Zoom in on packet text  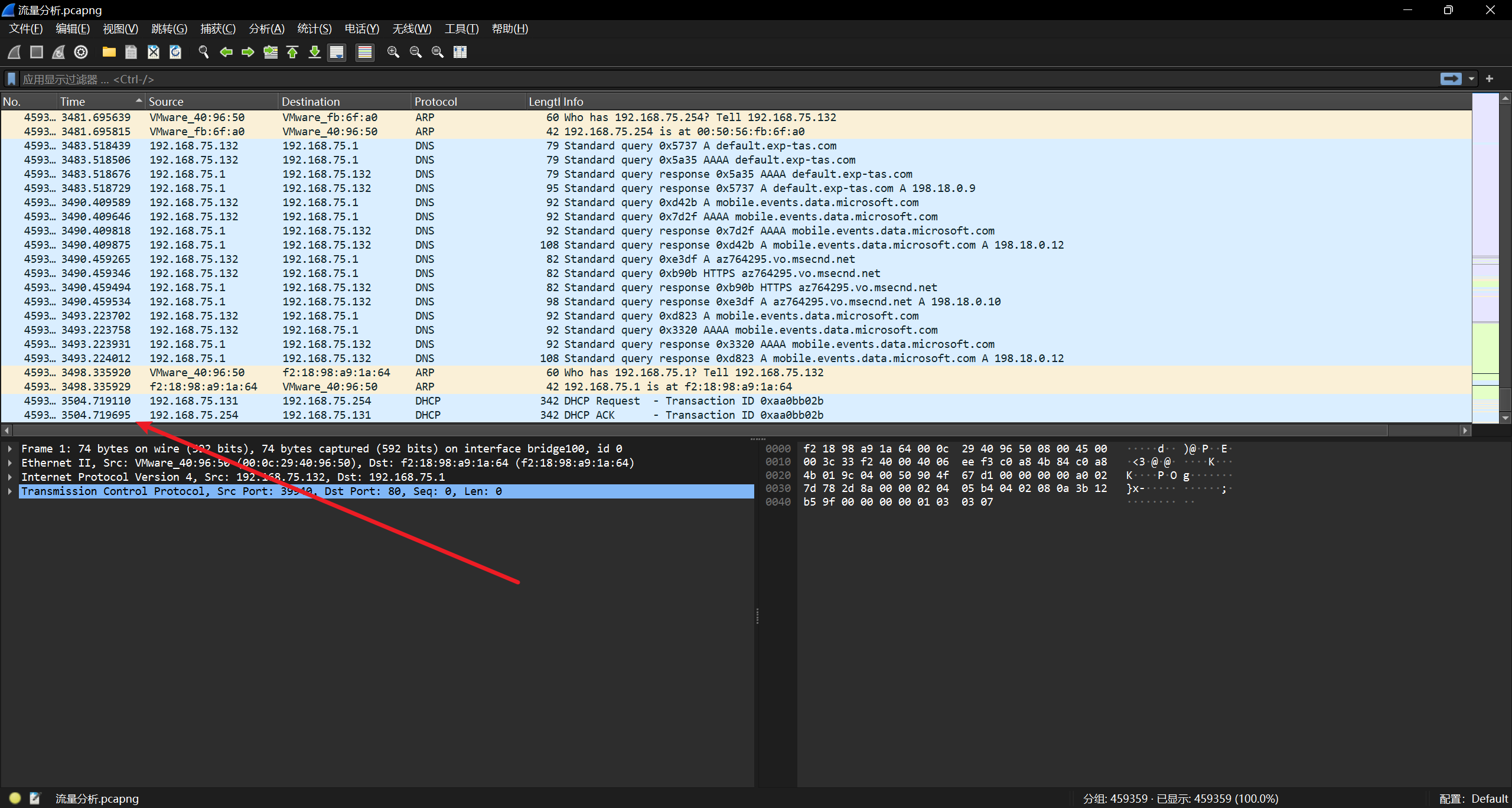[x=393, y=52]
